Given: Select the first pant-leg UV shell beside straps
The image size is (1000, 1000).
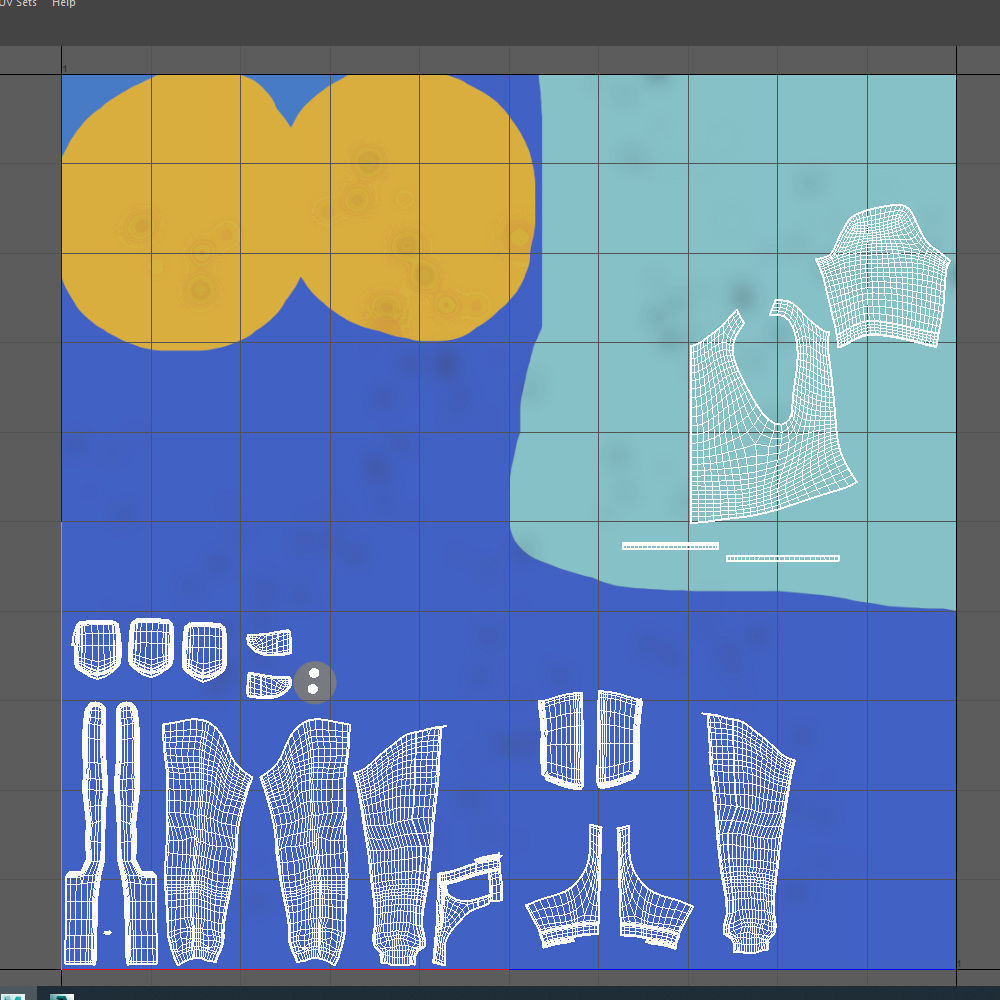Looking at the screenshot, I should pos(204,841).
